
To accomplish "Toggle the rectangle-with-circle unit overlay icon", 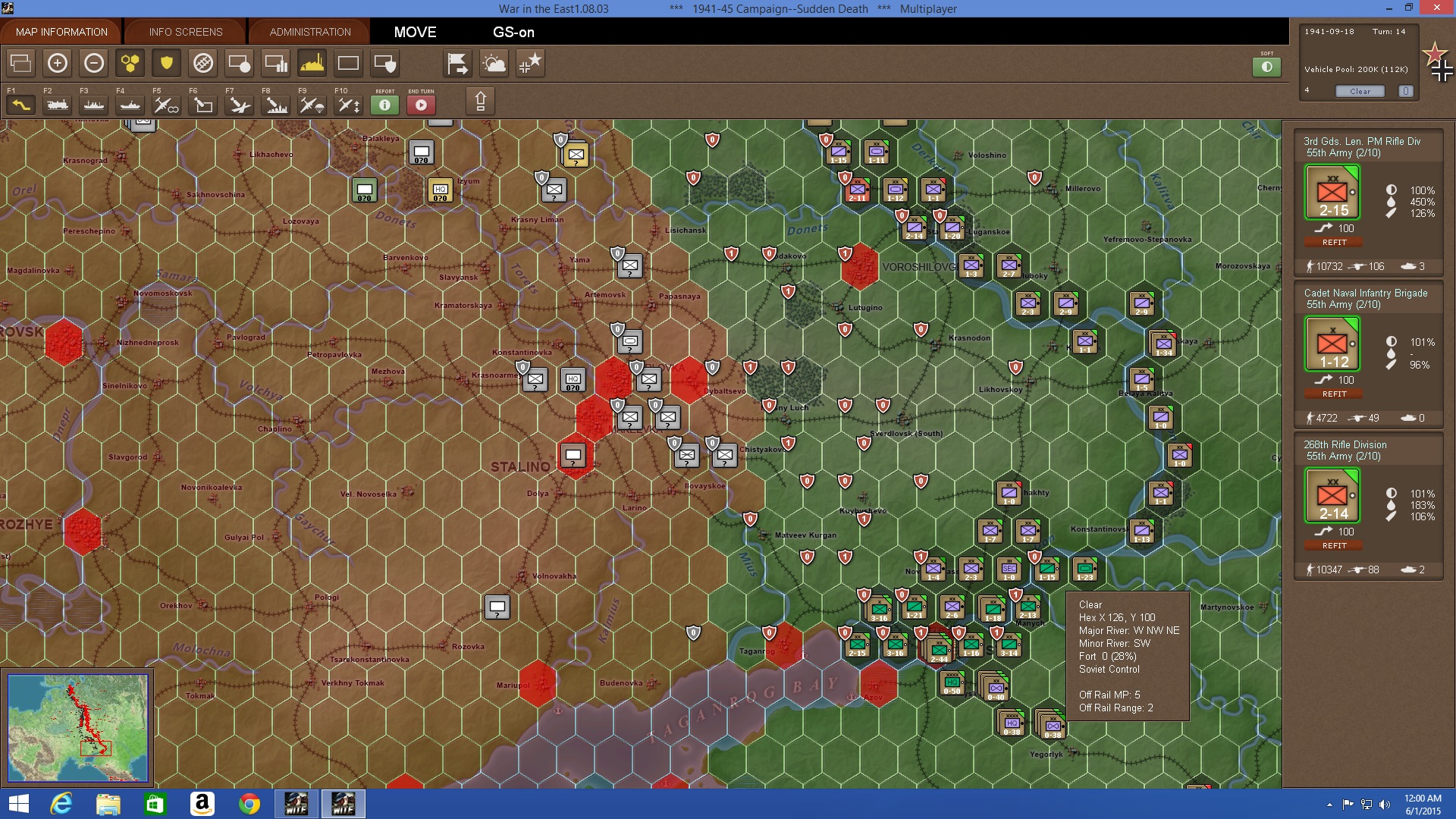I will pos(240,63).
